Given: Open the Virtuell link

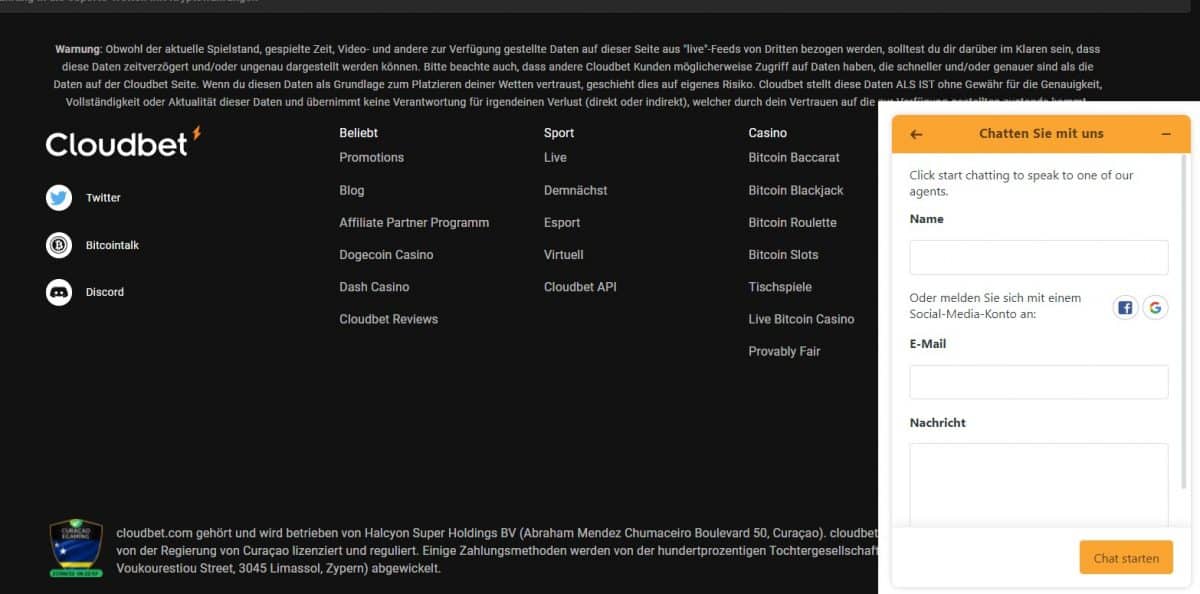Looking at the screenshot, I should pyautogui.click(x=564, y=255).
